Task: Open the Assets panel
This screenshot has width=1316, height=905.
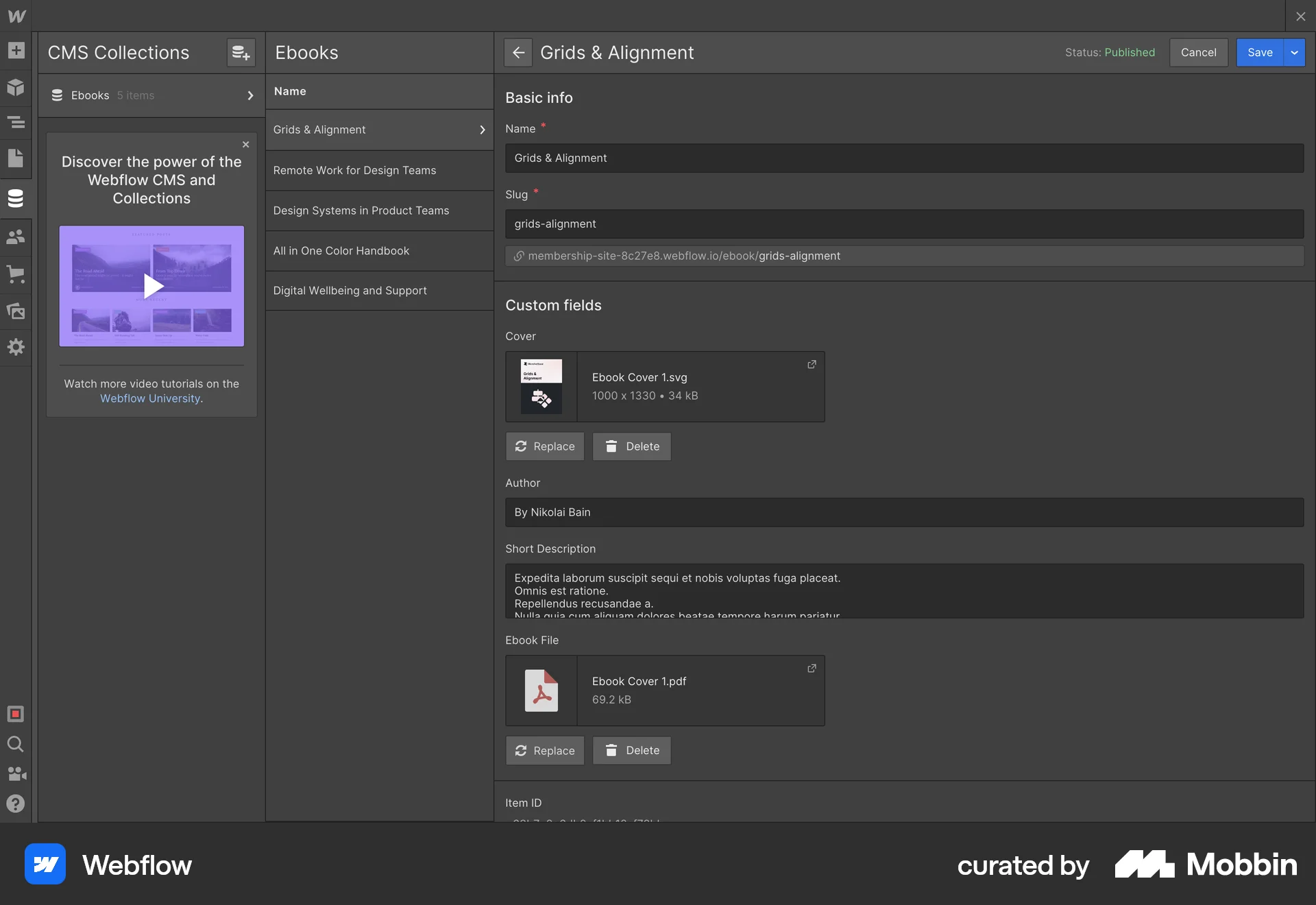Action: [x=16, y=312]
